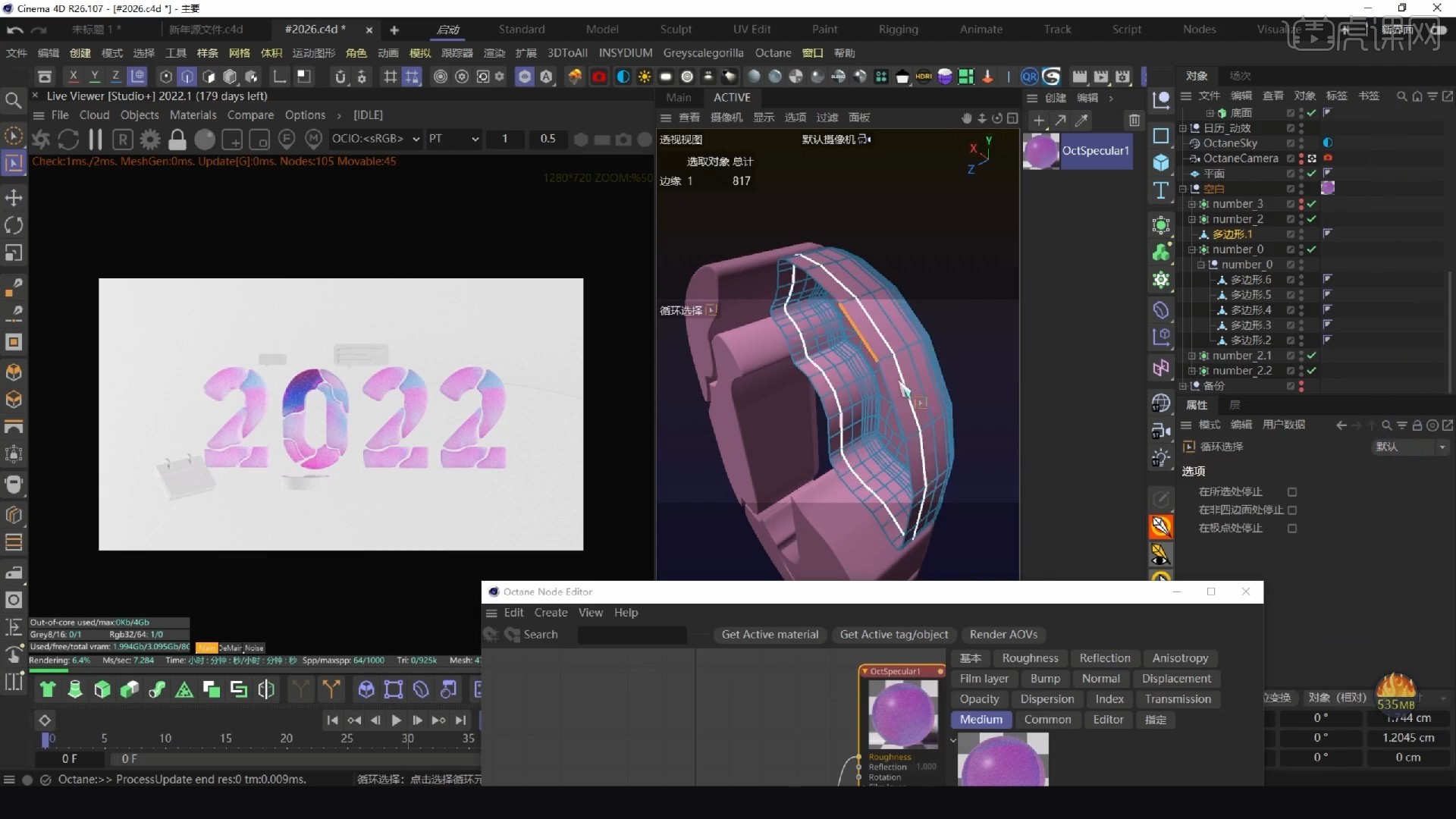Click the Octane sun light icon
Viewport: 1456px width, 819px height.
click(x=645, y=77)
